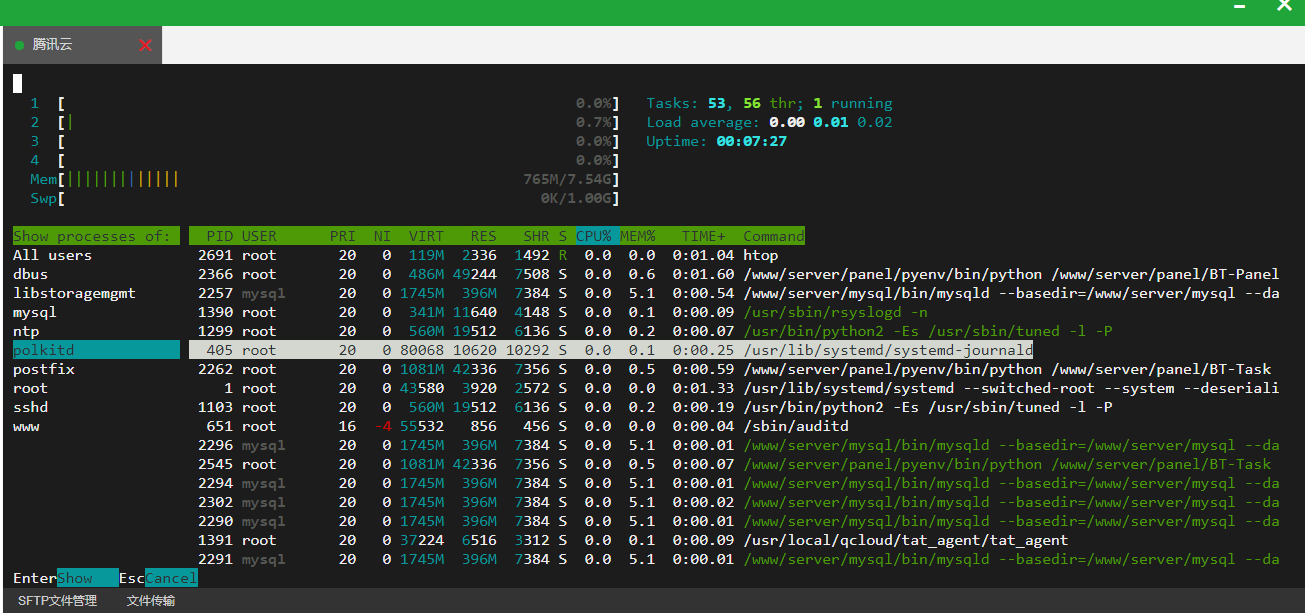
Task: Select the dbus user filter
Action: coord(96,274)
